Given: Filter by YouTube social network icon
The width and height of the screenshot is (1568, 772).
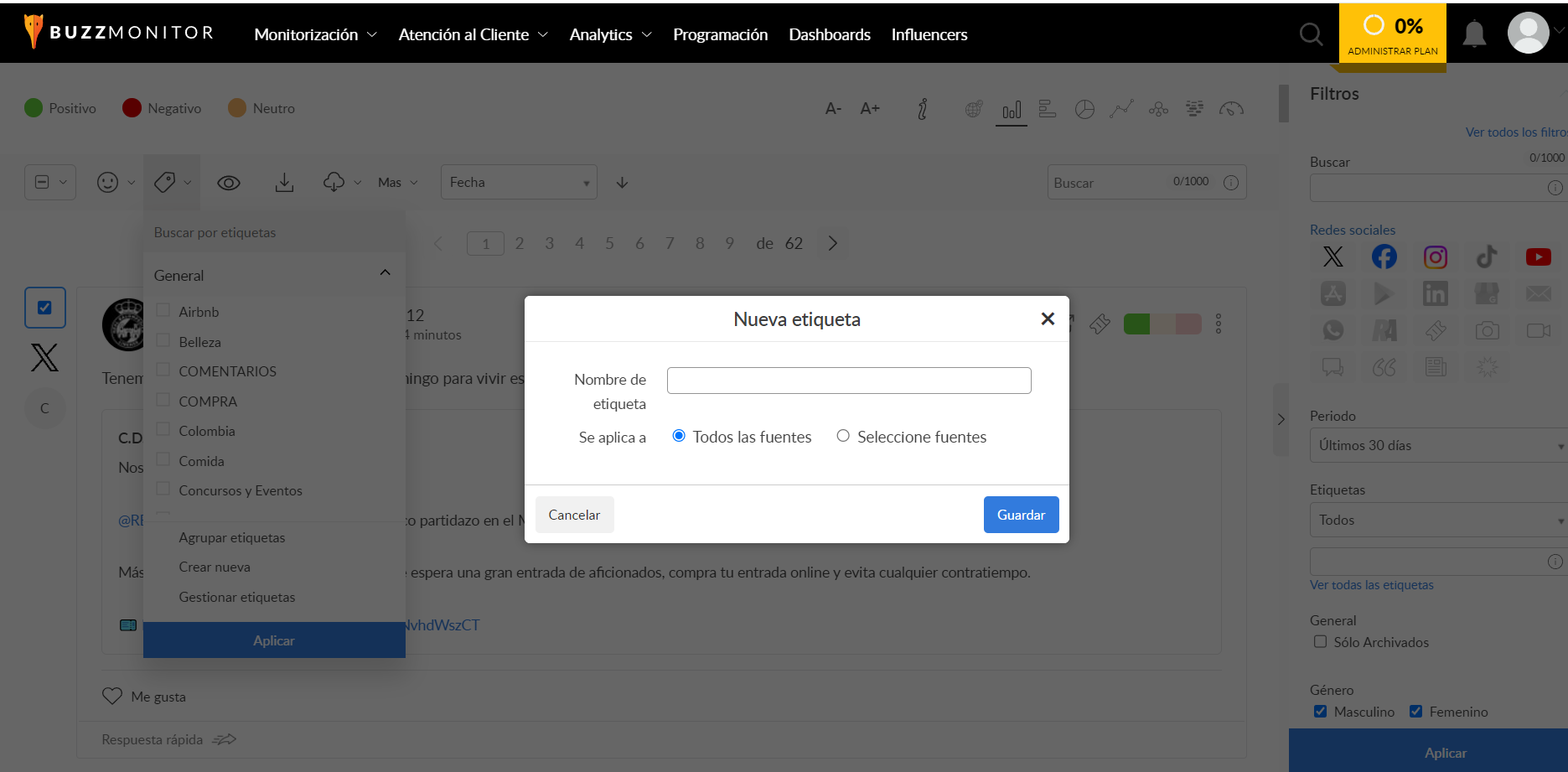Looking at the screenshot, I should point(1538,257).
